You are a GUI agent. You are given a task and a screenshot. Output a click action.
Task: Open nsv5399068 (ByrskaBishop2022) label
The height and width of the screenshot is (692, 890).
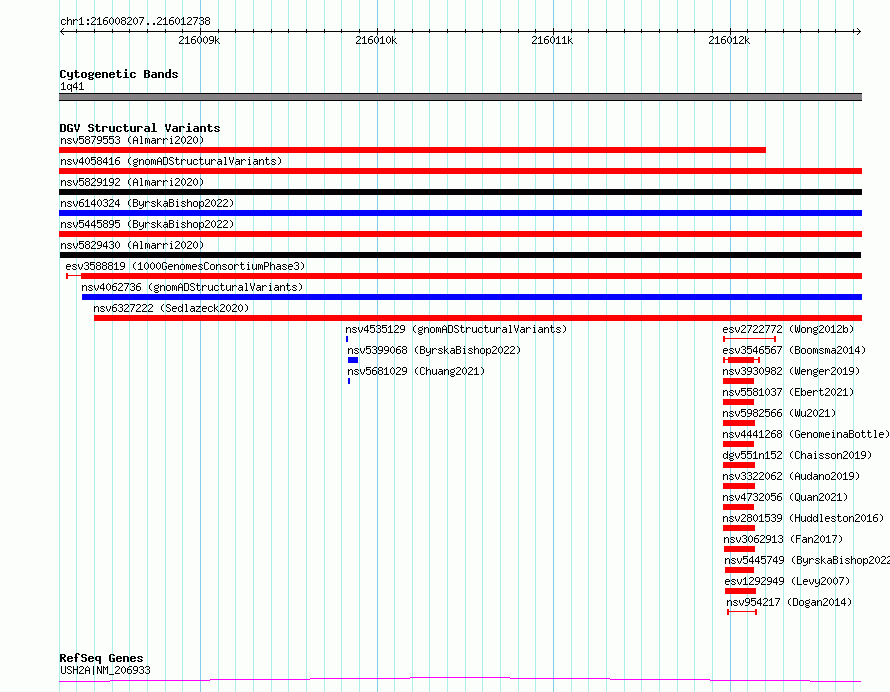434,350
